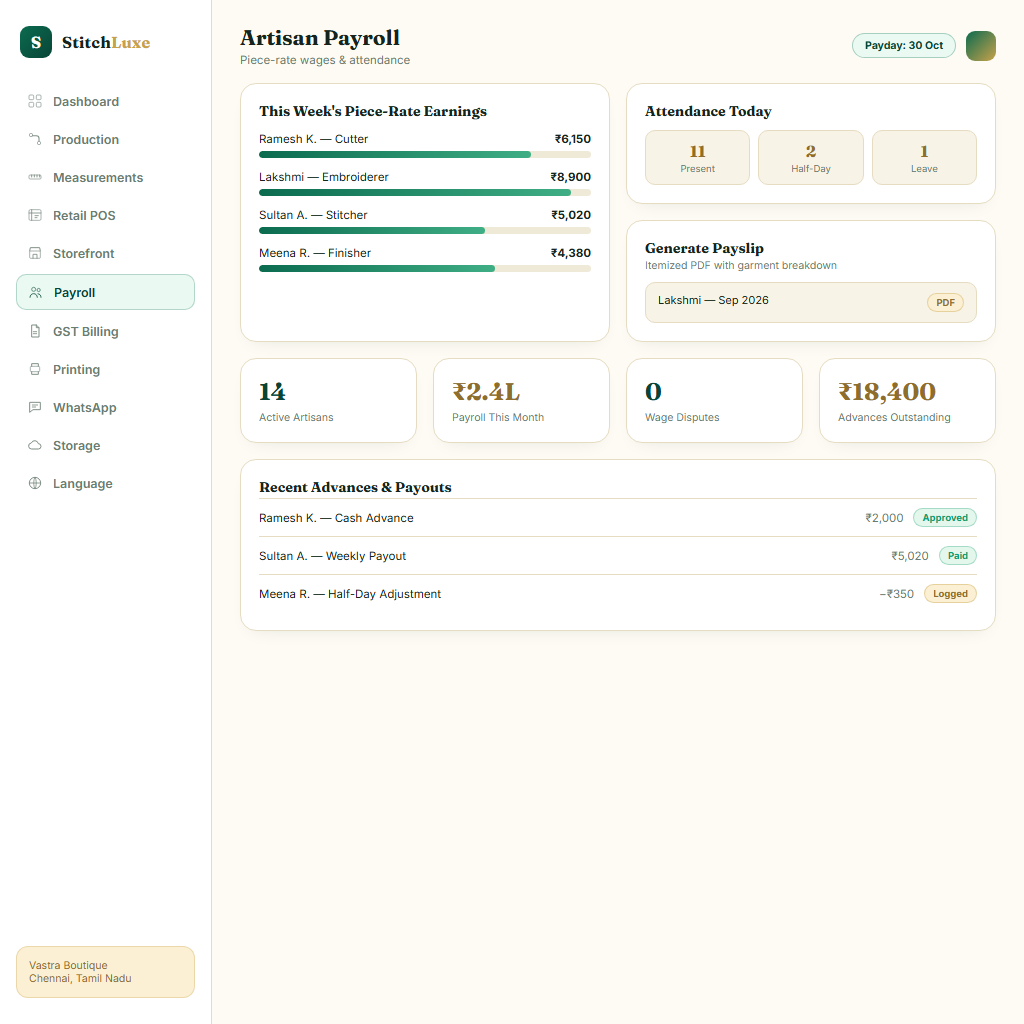This screenshot has width=1024, height=1024.
Task: Click Meena R. — Finisher label
Action: pyautogui.click(x=315, y=253)
